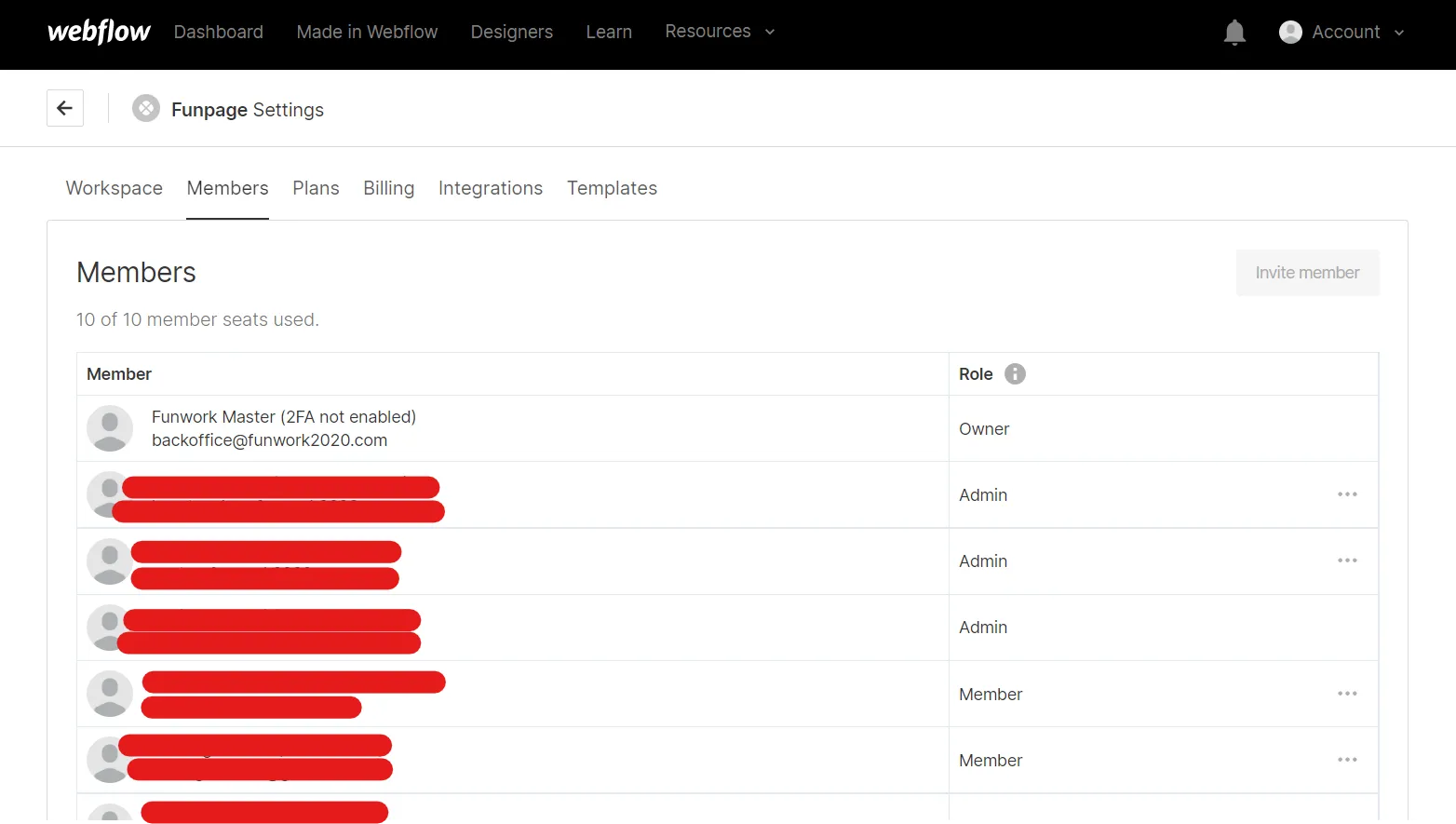The image size is (1456, 824).
Task: Click the Funwork Master profile avatar
Action: pos(109,428)
